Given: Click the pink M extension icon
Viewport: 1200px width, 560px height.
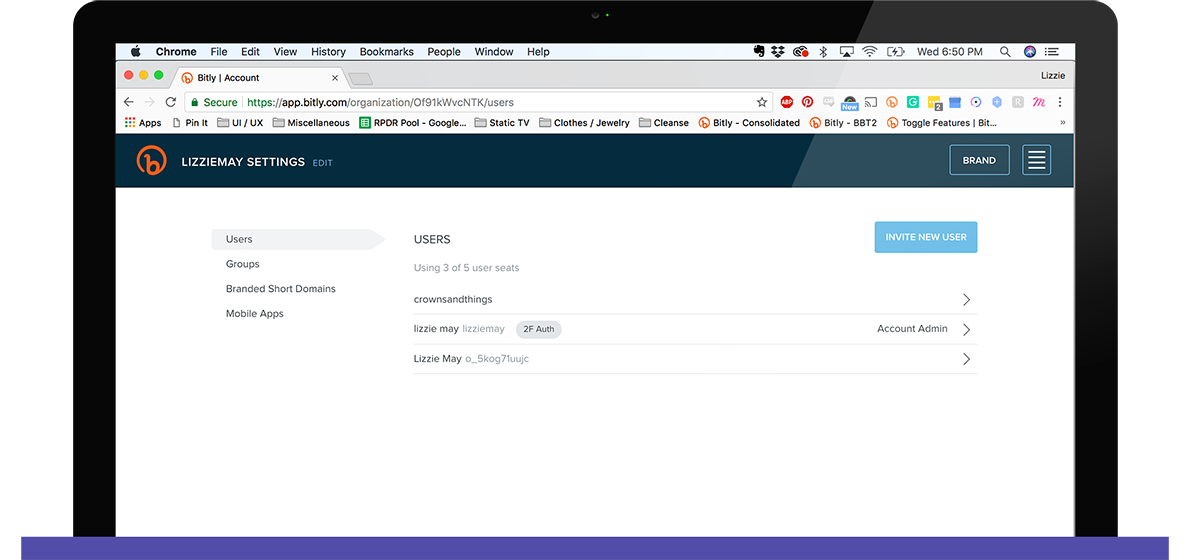Looking at the screenshot, I should pyautogui.click(x=1039, y=102).
